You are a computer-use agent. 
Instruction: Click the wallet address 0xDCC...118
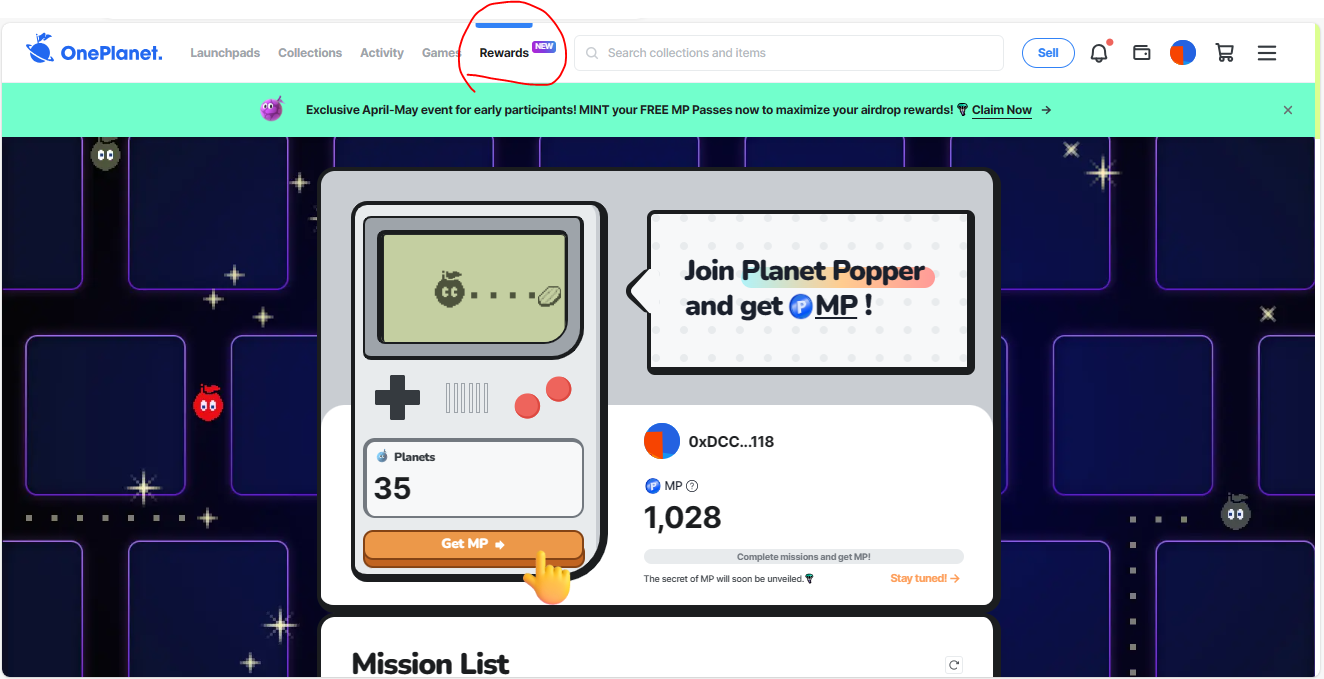coord(731,441)
